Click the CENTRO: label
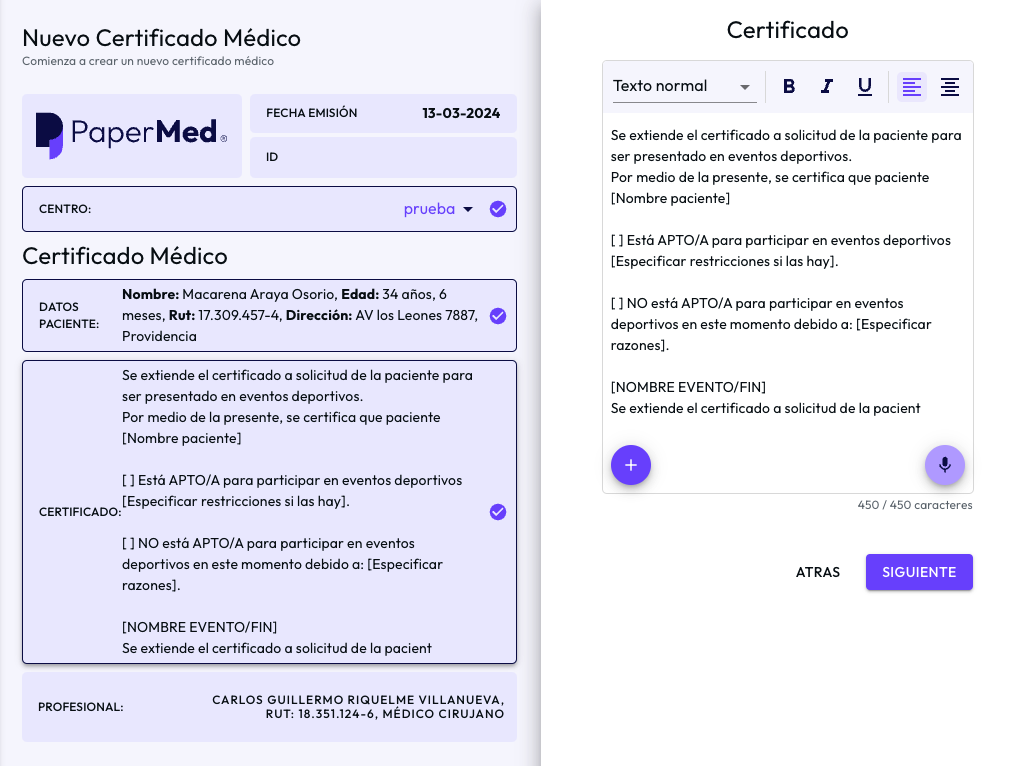The image size is (1024, 766). click(65, 209)
